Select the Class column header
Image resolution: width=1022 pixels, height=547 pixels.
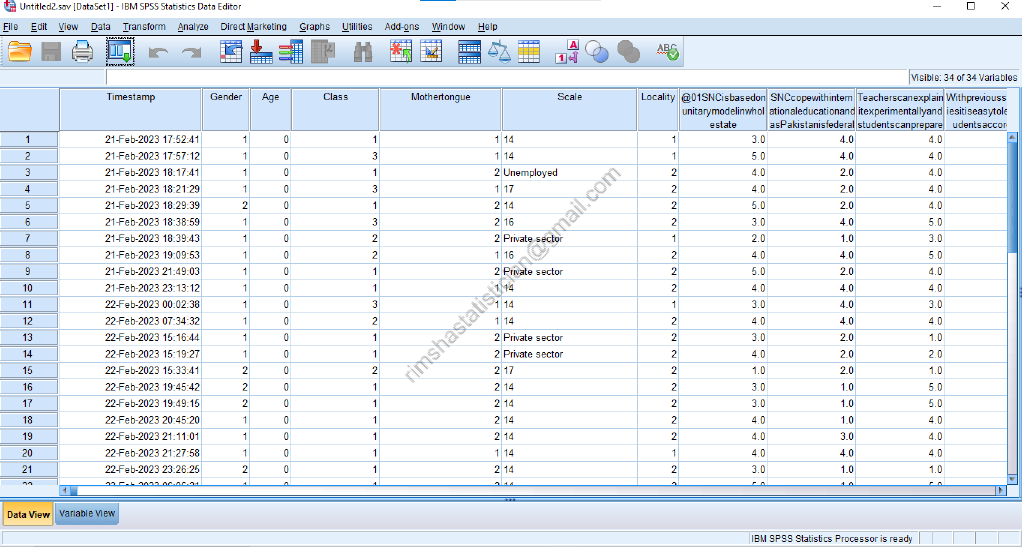tap(336, 110)
